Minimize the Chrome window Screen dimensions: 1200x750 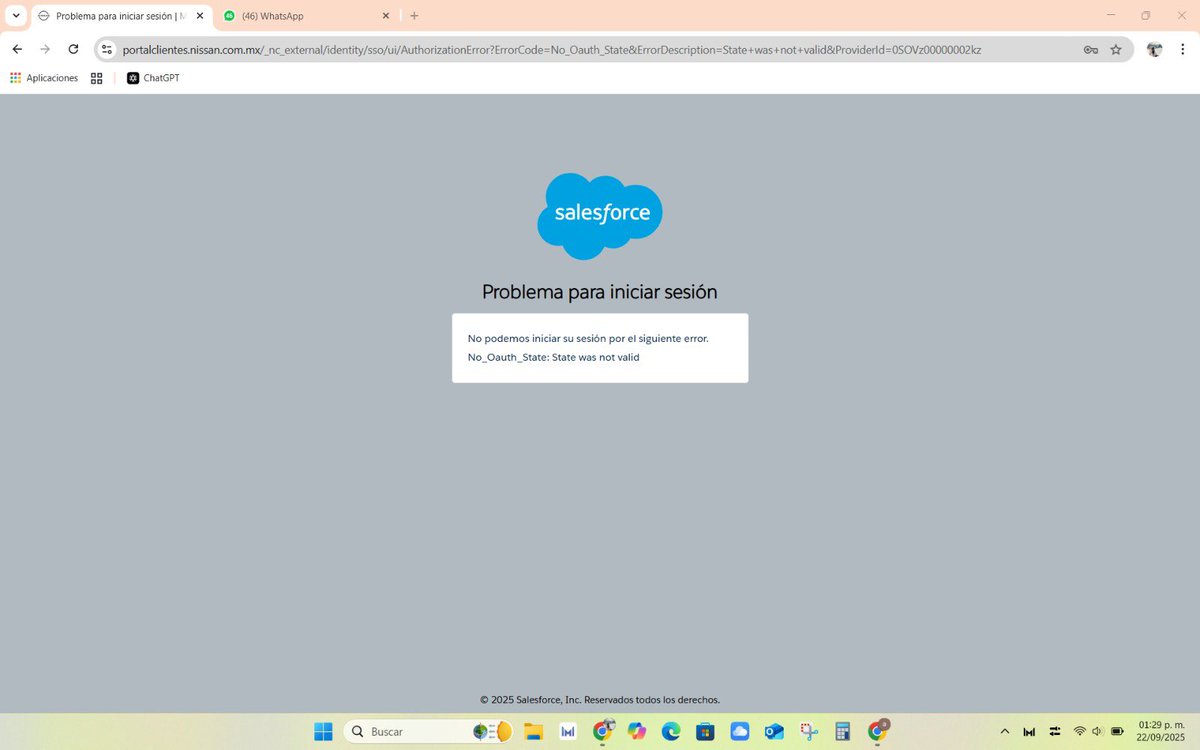coord(1111,15)
